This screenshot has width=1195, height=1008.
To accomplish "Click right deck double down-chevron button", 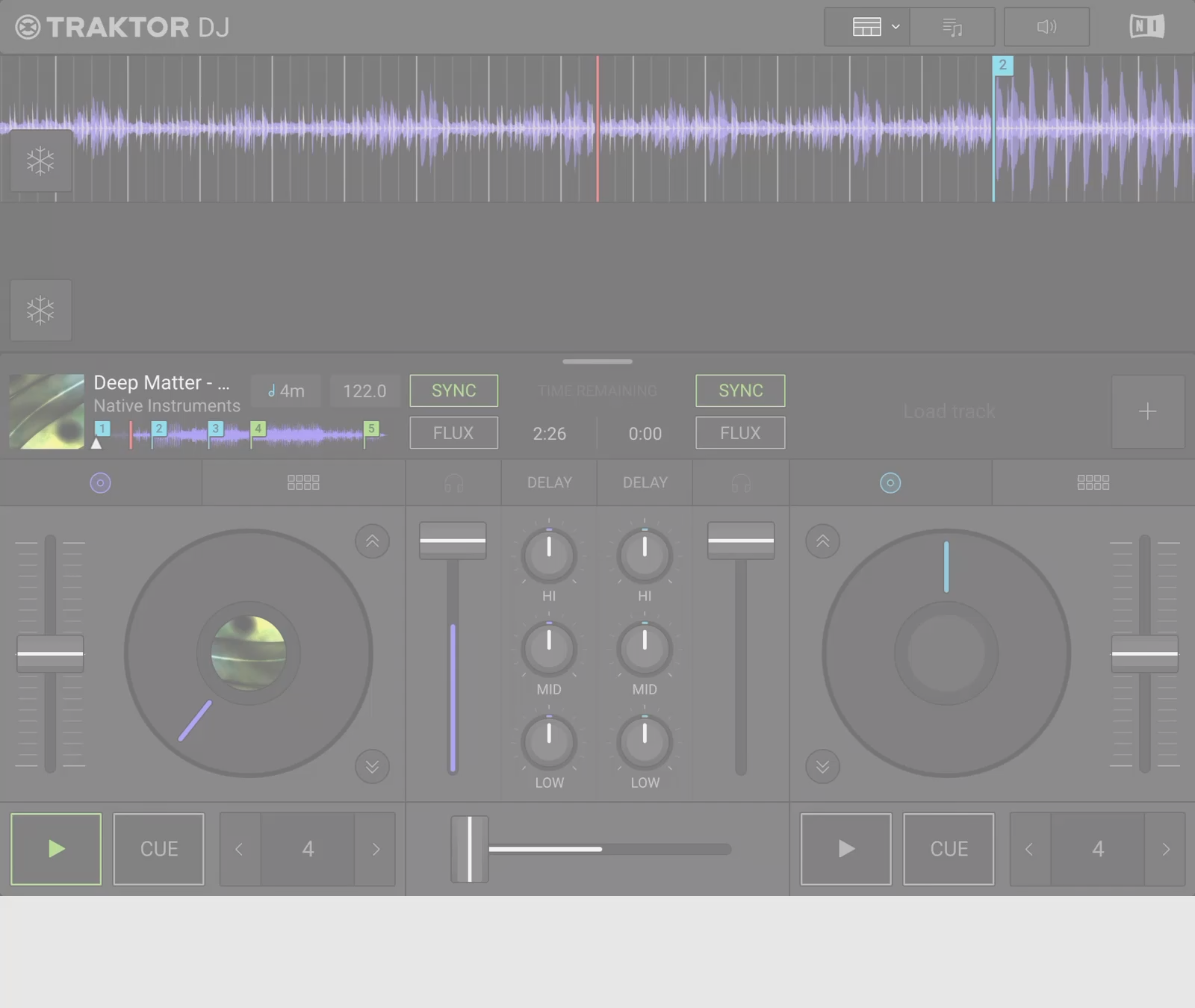I will 822,767.
